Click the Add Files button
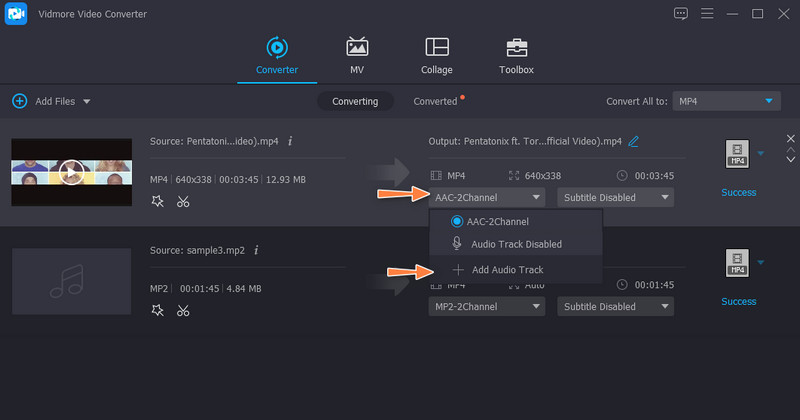 pos(50,101)
